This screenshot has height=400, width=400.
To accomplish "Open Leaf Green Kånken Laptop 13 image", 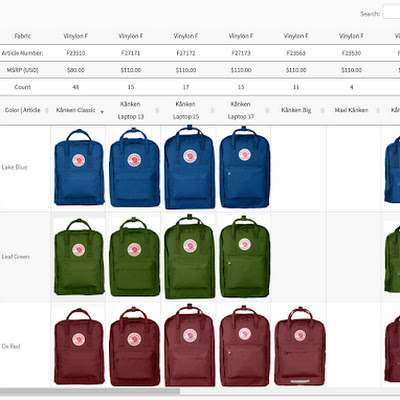I will point(134,257).
